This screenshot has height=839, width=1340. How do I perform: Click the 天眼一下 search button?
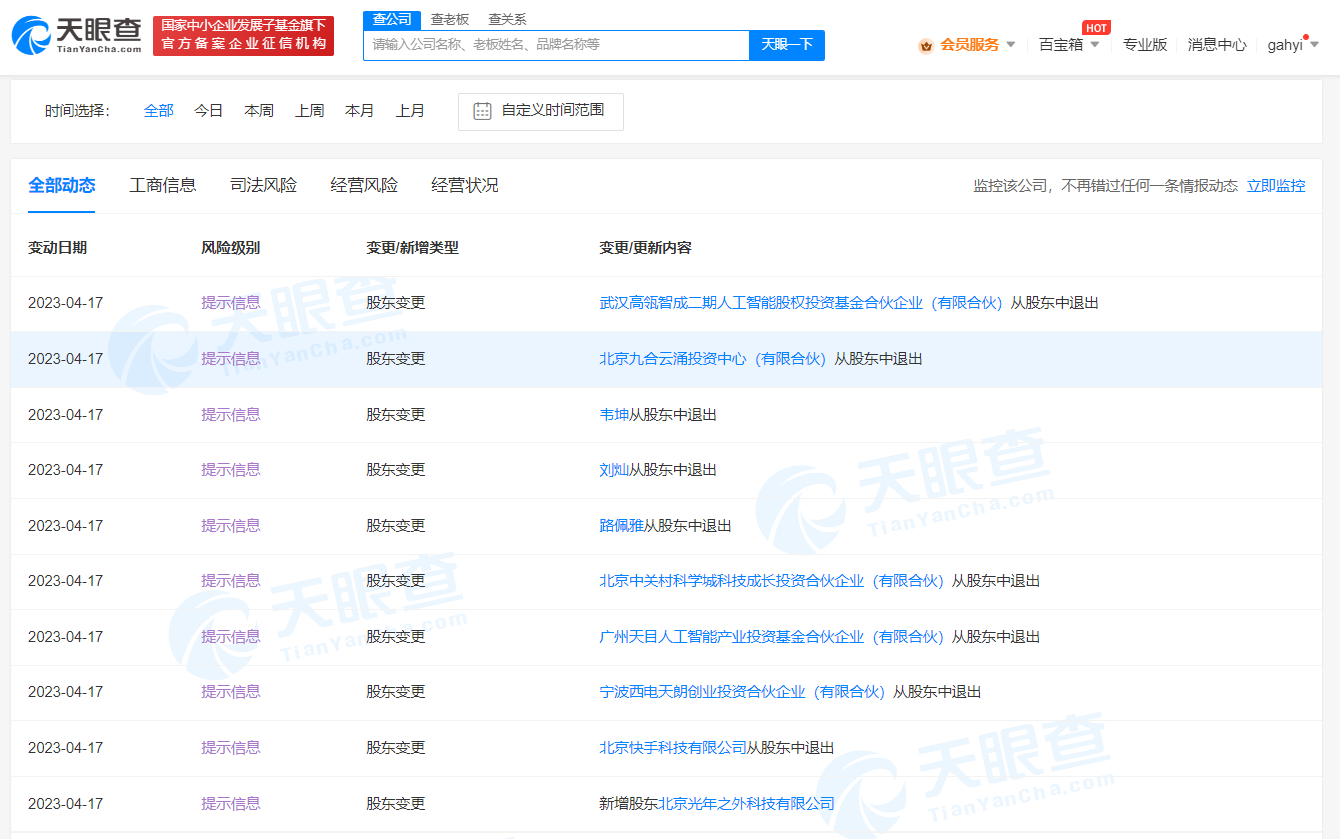[787, 45]
